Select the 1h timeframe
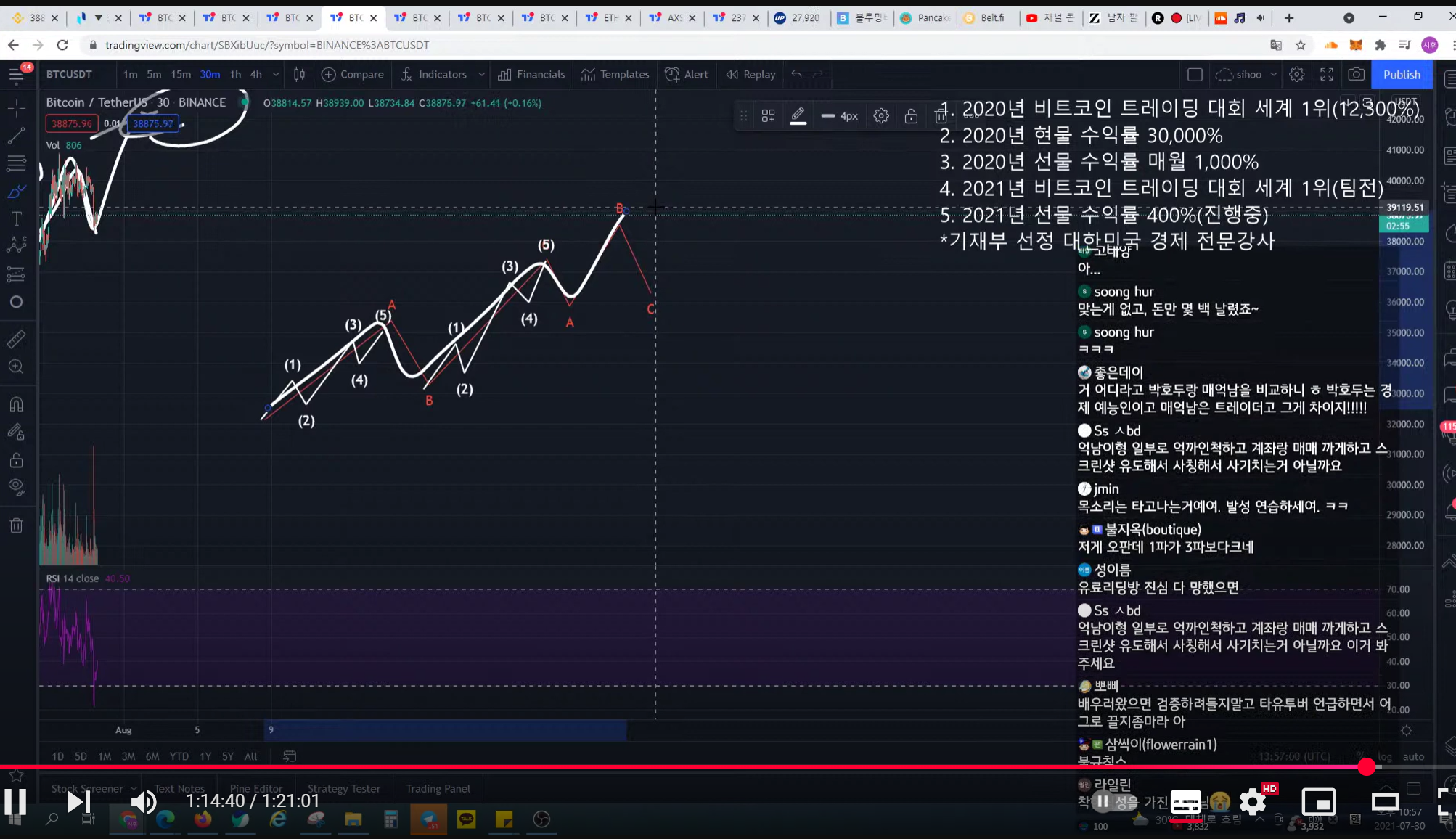This screenshot has width=1456, height=839. point(235,74)
